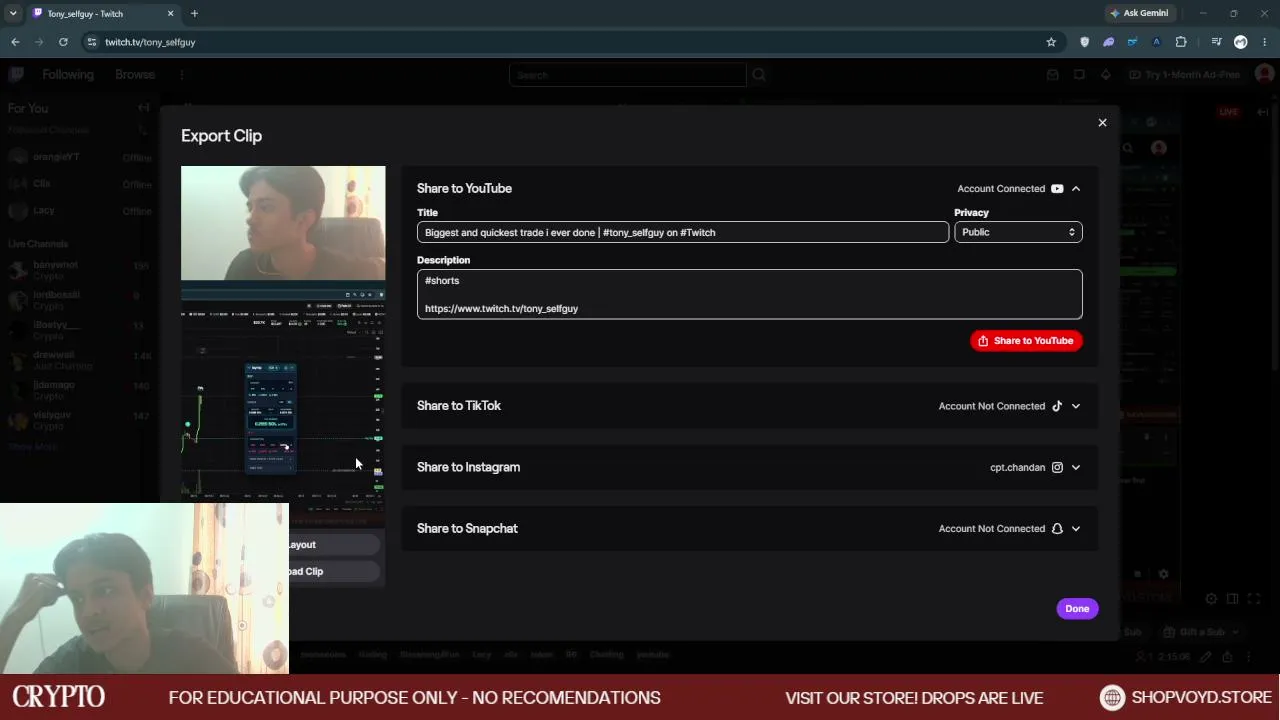Click the Twitch search magnifier icon
The height and width of the screenshot is (720, 1280).
pyautogui.click(x=759, y=75)
